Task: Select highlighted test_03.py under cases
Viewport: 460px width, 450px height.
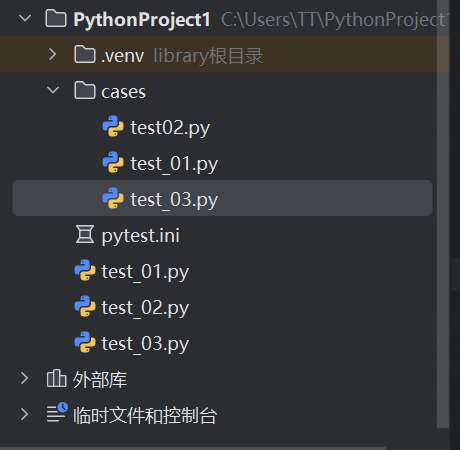Action: click(174, 200)
